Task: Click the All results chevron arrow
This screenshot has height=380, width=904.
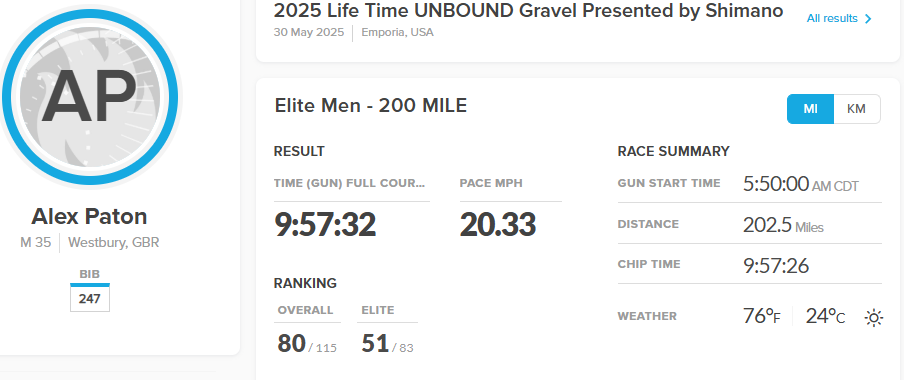Action: click(x=869, y=19)
